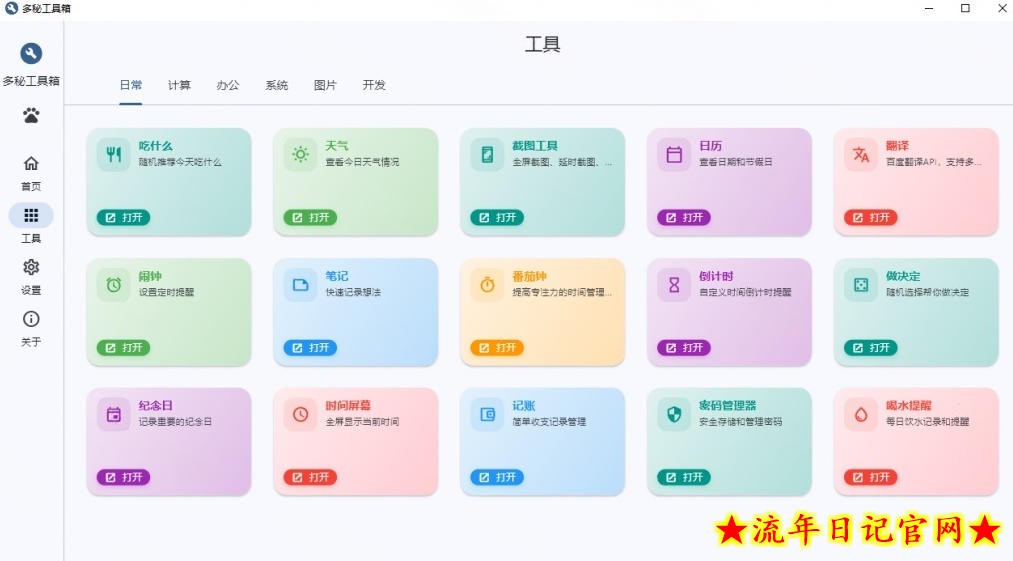This screenshot has height=561, width=1013.
Task: Click the 全屏显示当前时间 description text
Action: [362, 422]
